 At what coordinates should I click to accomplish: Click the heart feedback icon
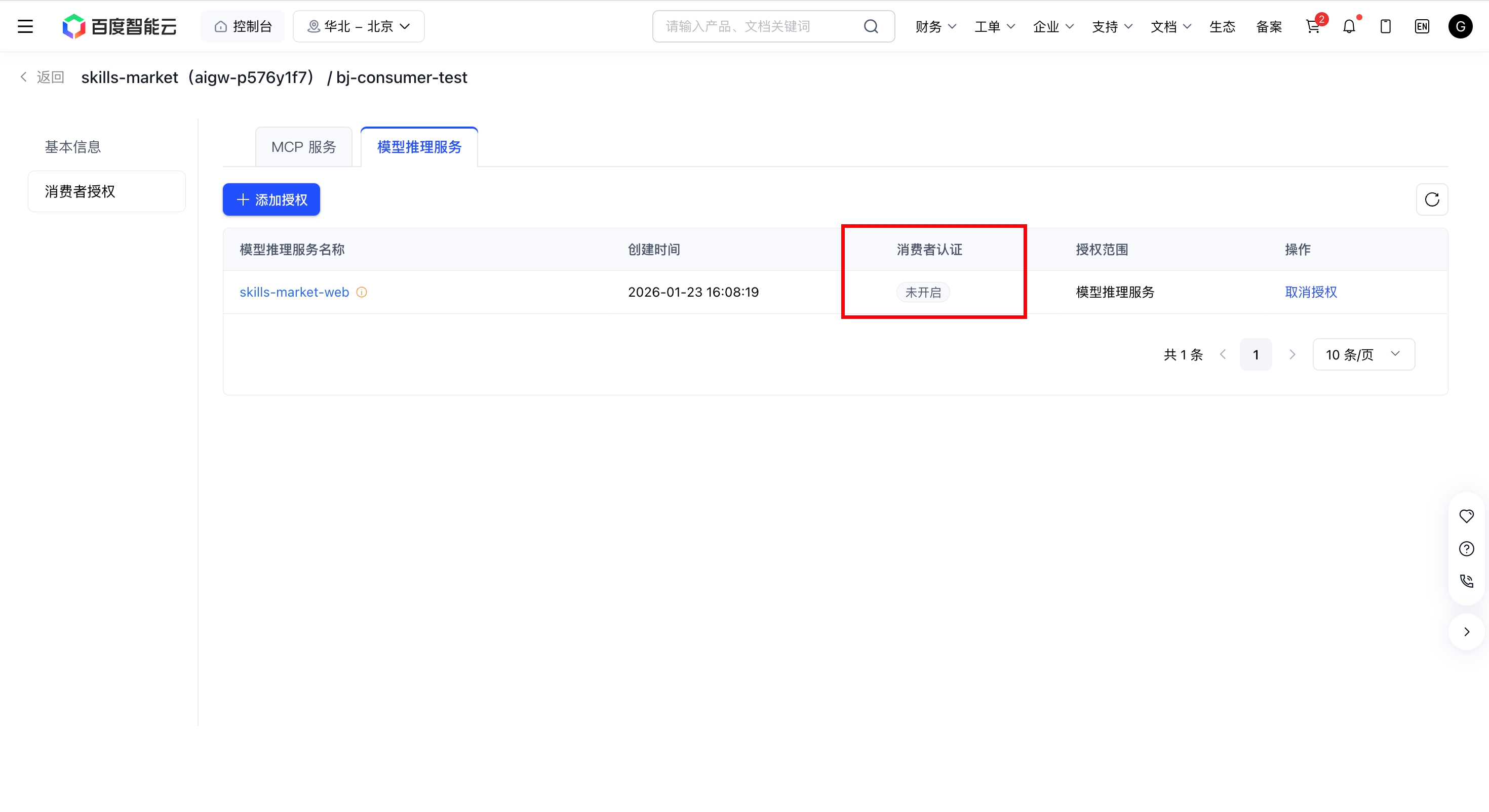[1466, 516]
